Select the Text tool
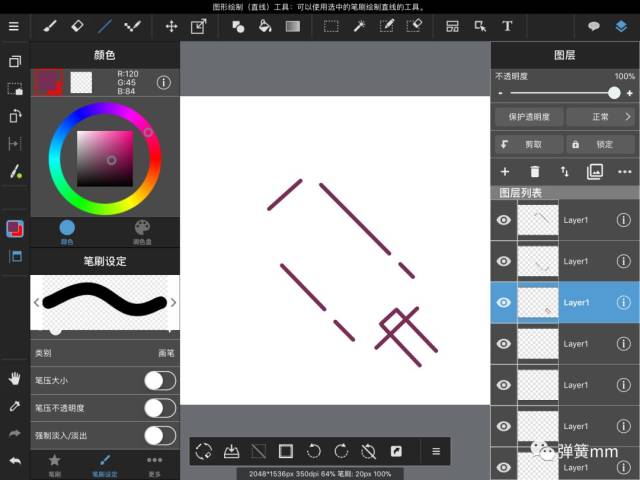640x480 pixels. pos(507,27)
